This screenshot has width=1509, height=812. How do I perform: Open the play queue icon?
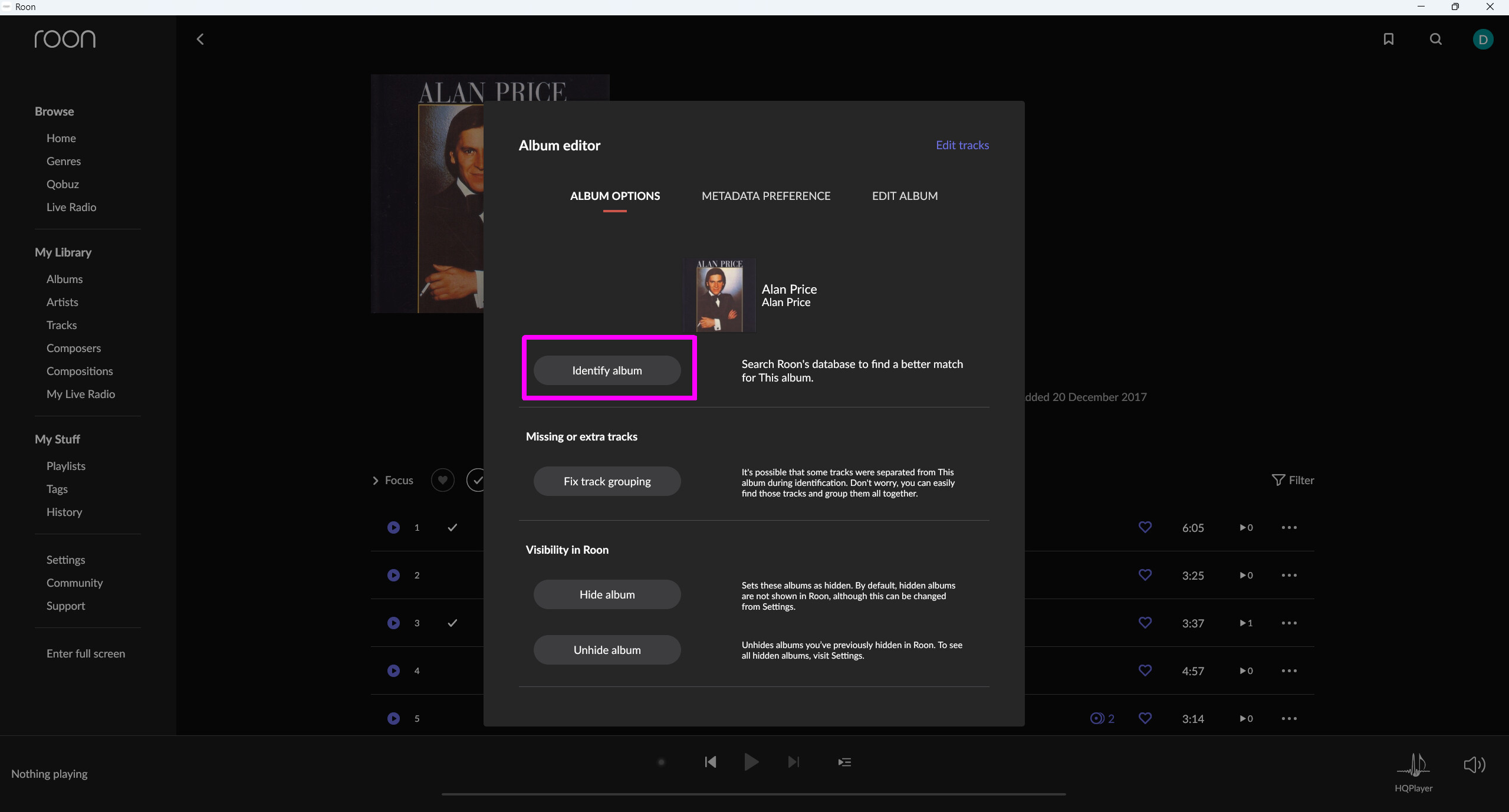[x=844, y=762]
